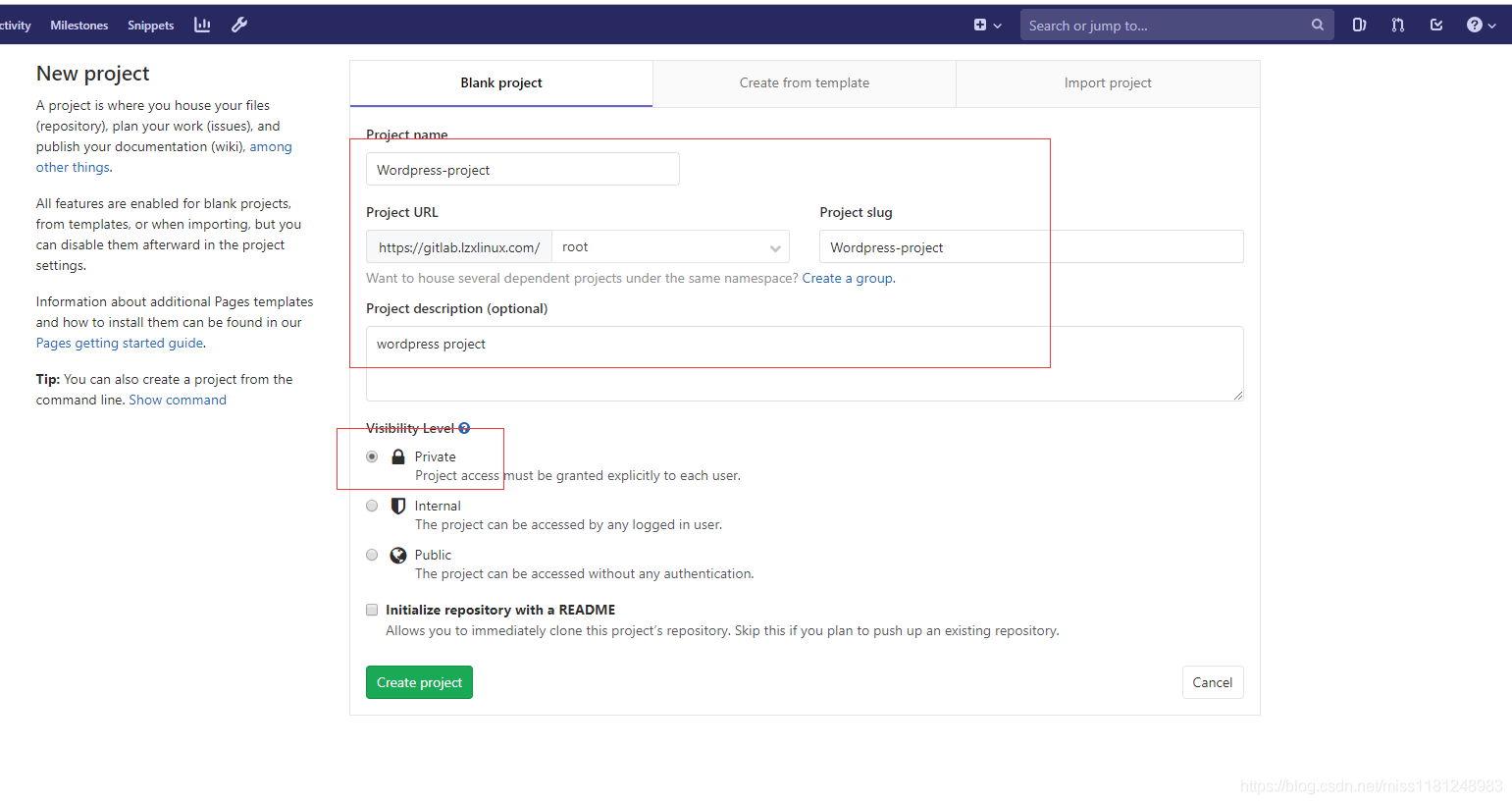Focus the Project name input field
The width and height of the screenshot is (1512, 804).
pyautogui.click(x=523, y=169)
